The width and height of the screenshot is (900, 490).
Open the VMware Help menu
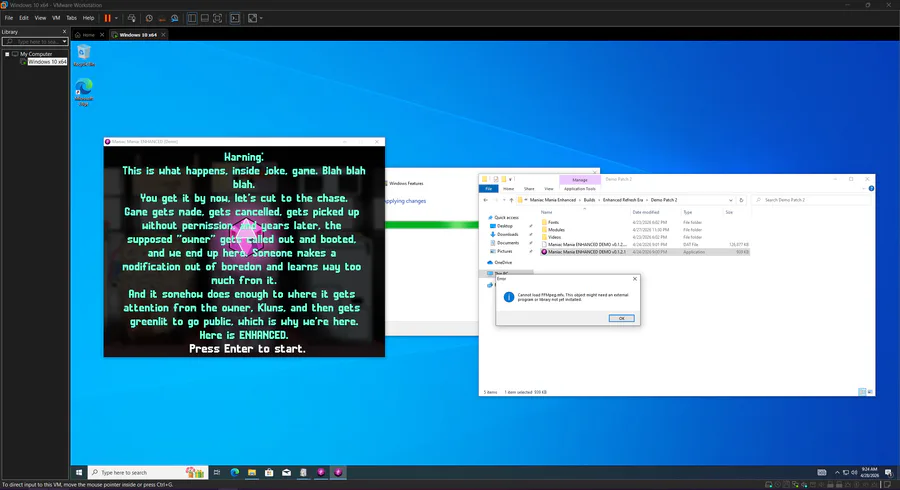[x=88, y=18]
